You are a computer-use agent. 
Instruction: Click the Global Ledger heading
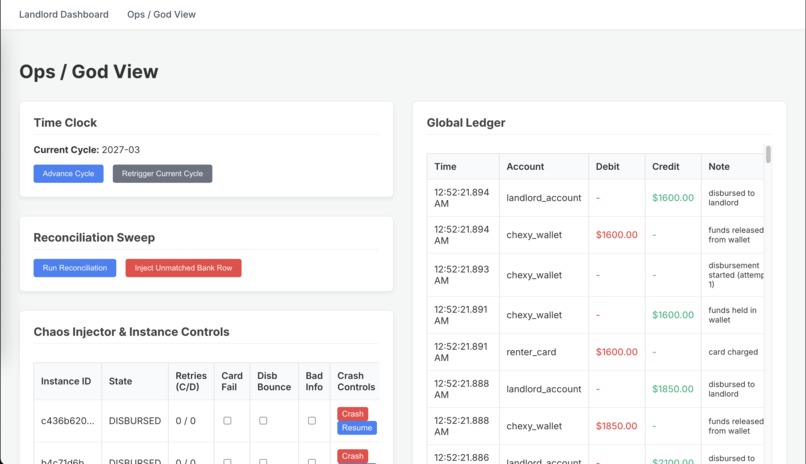[466, 123]
